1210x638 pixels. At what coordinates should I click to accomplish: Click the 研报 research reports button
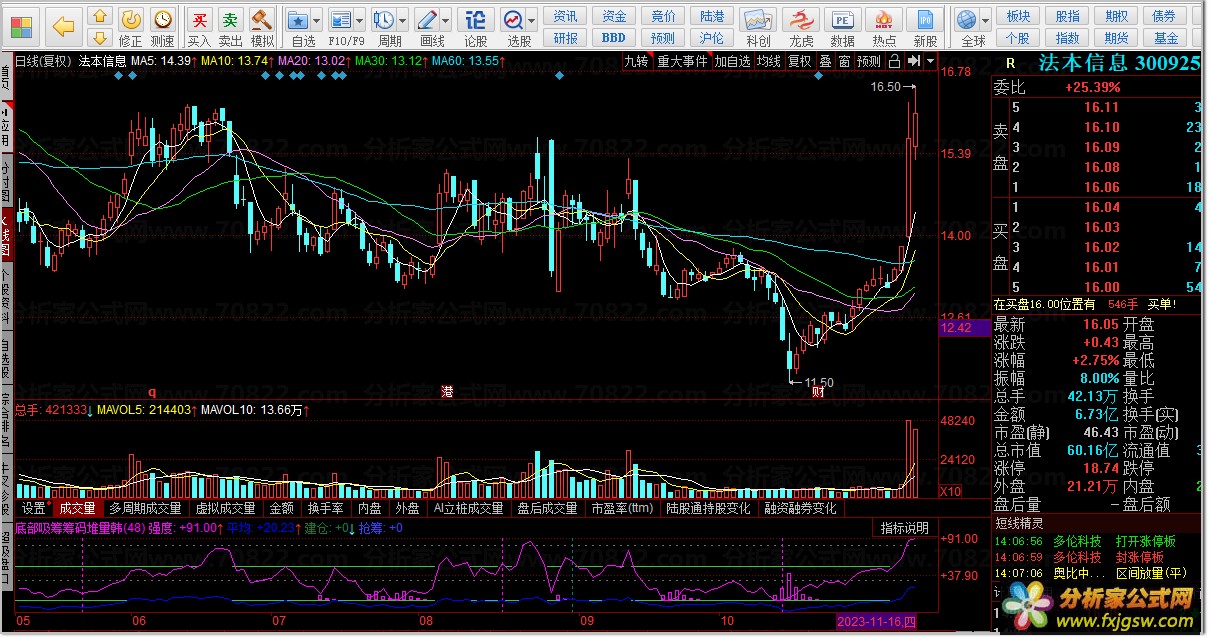[566, 38]
